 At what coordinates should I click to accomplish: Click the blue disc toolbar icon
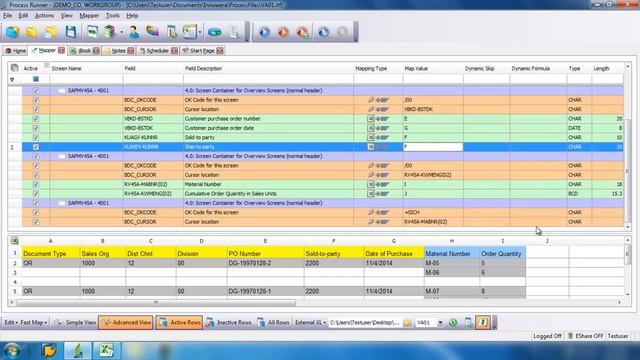(215, 32)
